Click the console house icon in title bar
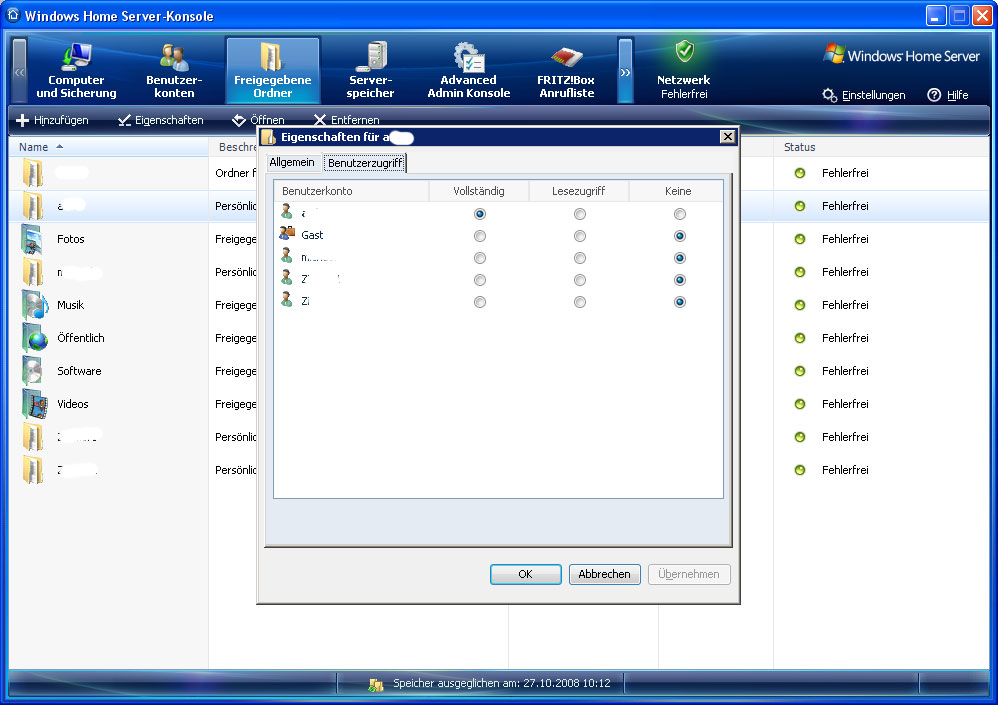998x705 pixels. 13,15
